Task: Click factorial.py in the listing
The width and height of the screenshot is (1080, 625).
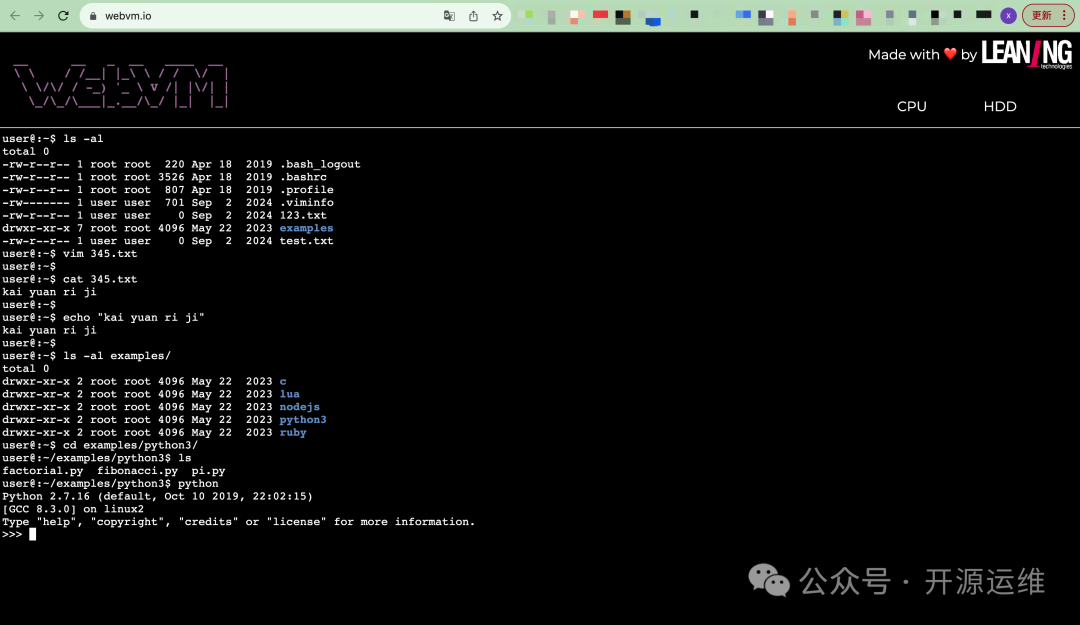Action: [x=43, y=471]
